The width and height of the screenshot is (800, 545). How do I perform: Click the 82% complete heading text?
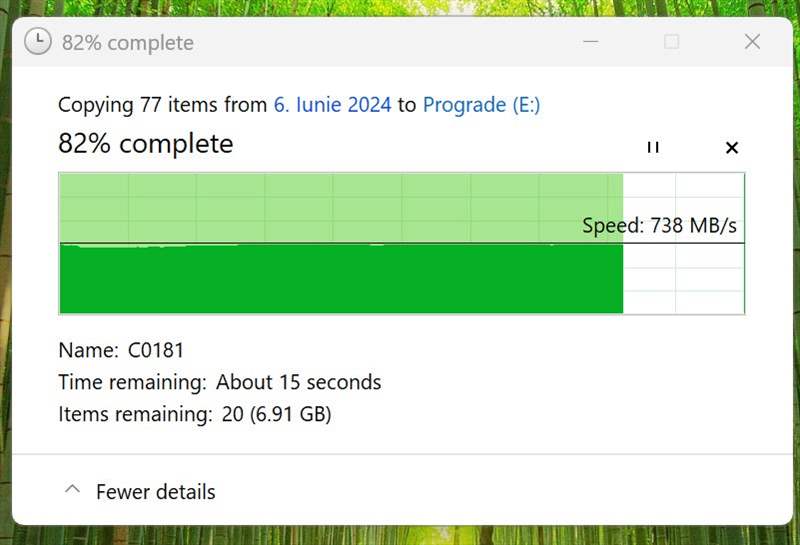tap(145, 143)
